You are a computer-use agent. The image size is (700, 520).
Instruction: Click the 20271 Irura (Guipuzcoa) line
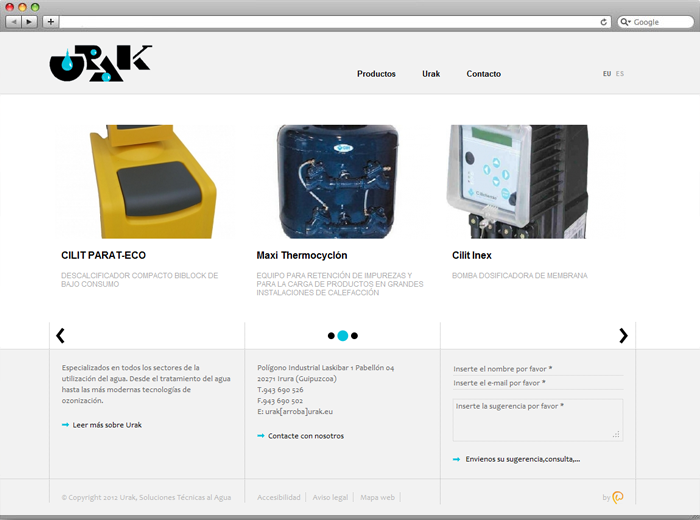297,379
